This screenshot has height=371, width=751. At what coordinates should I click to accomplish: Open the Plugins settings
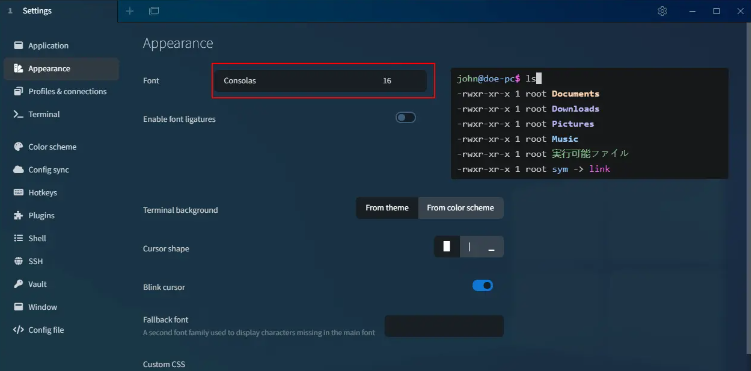pos(61,215)
